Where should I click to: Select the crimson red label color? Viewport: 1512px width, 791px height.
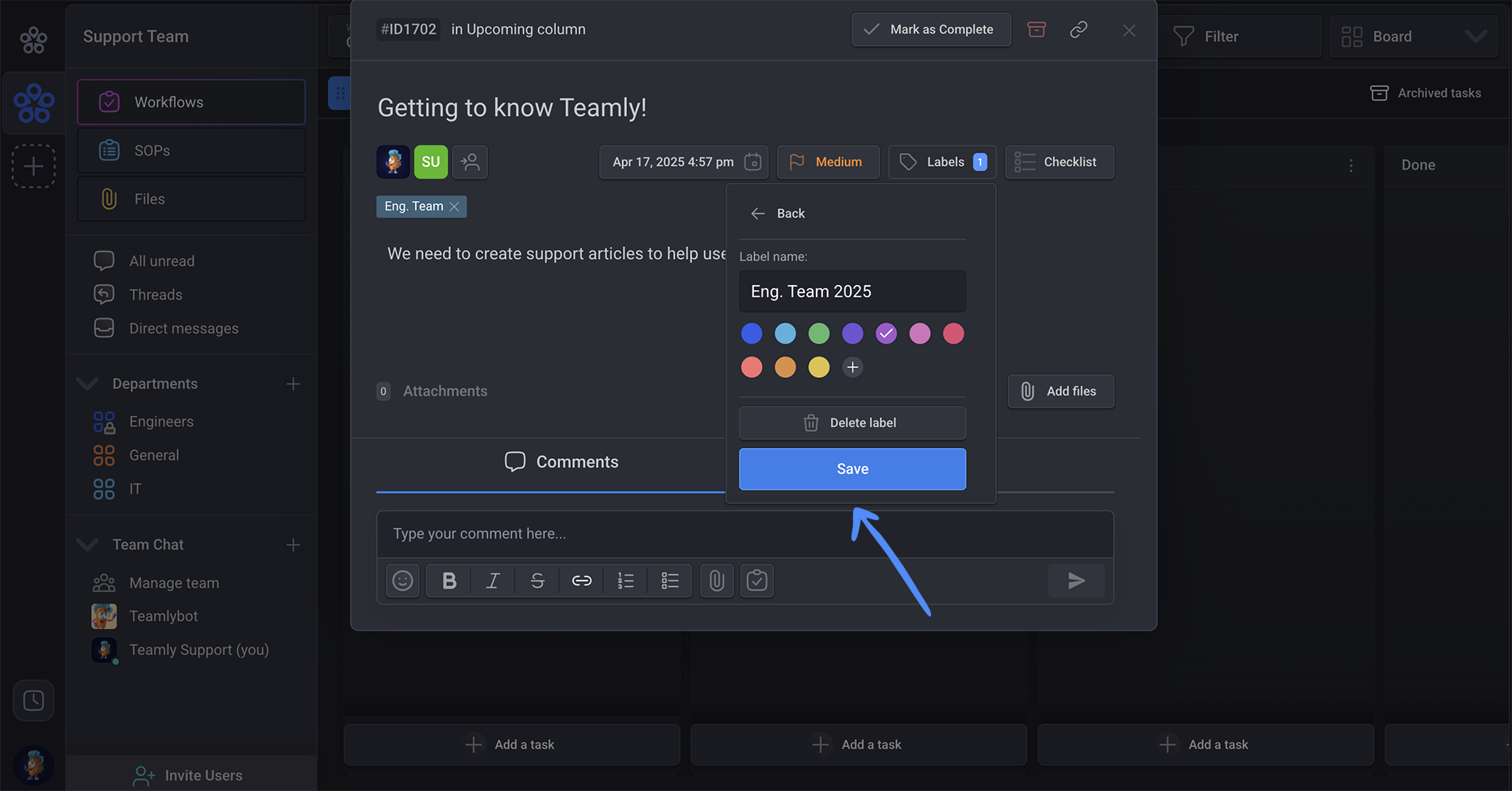coord(954,334)
